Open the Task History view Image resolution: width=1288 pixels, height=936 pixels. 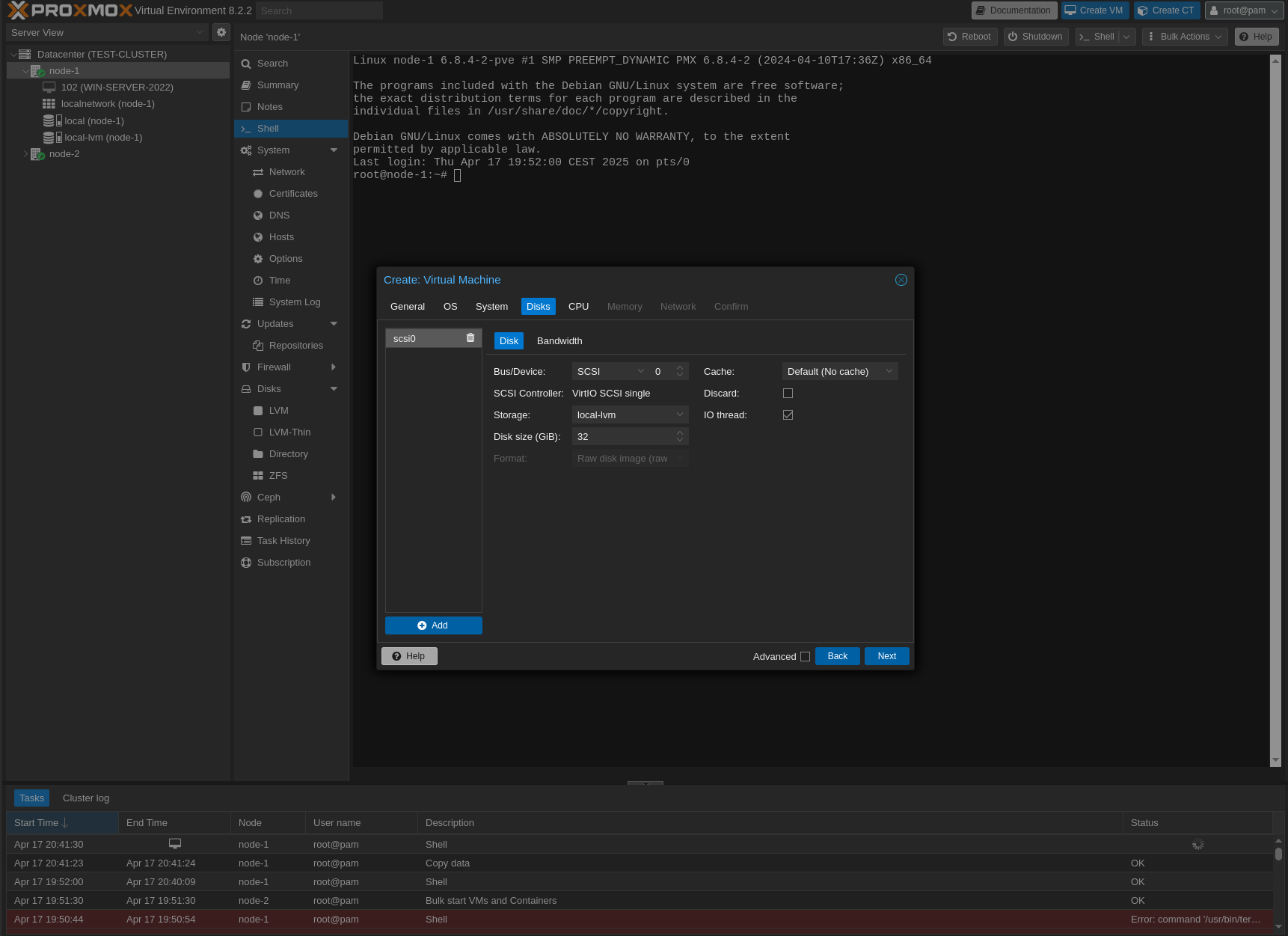pos(283,540)
